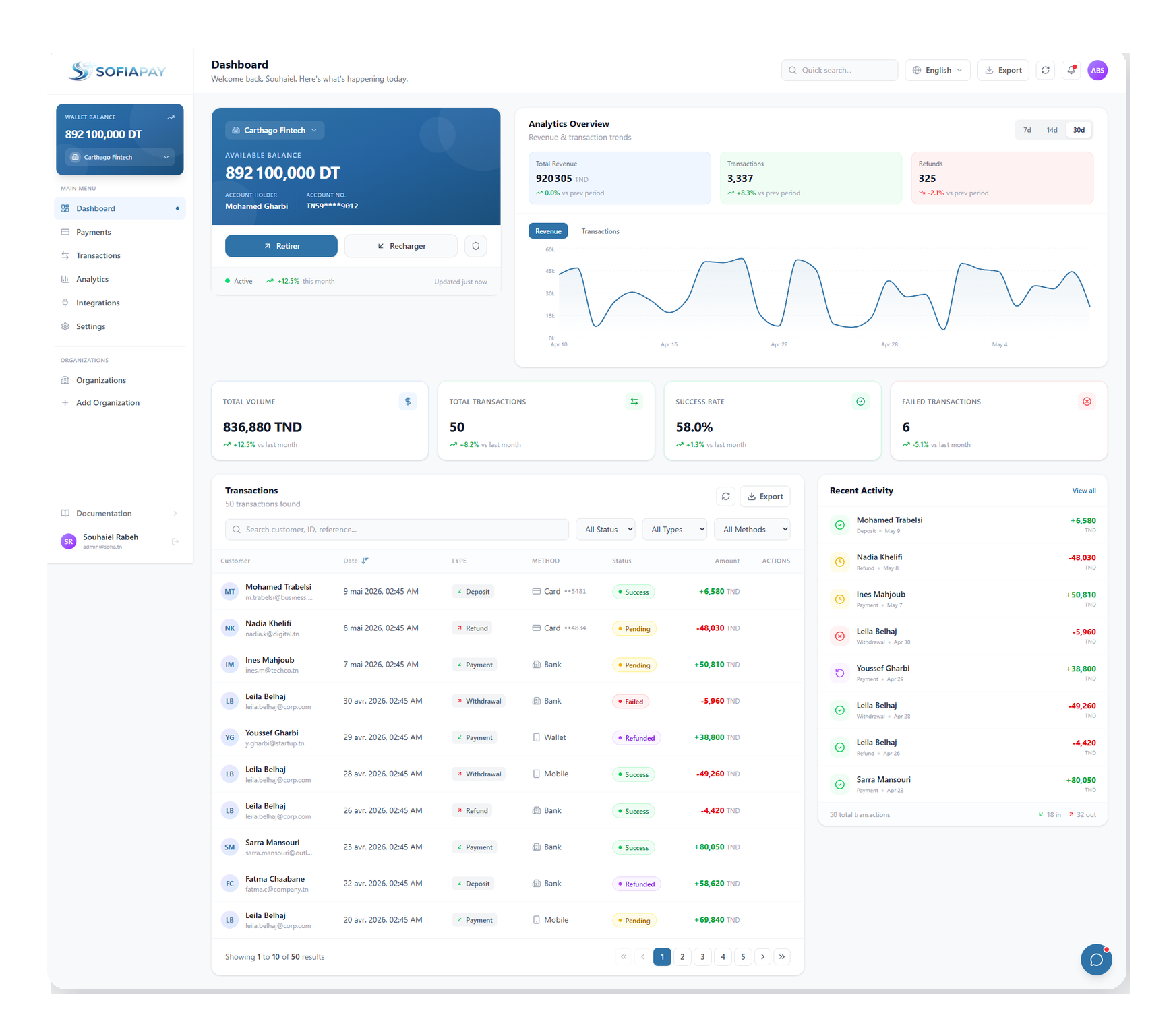
Task: Click the refresh icon in top header
Action: (1046, 70)
